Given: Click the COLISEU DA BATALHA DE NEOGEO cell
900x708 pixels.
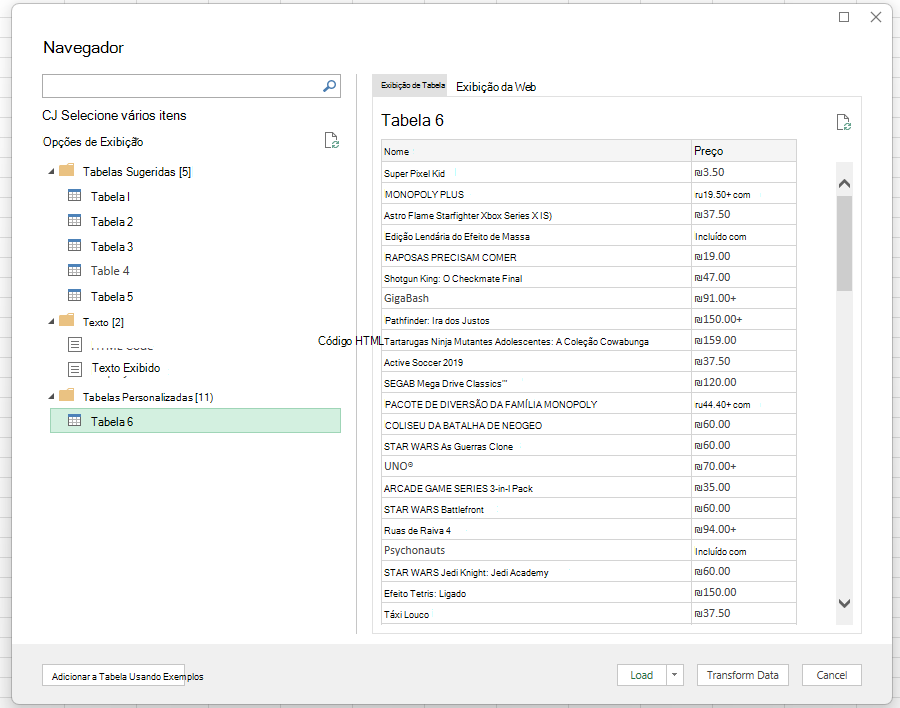Looking at the screenshot, I should (536, 425).
